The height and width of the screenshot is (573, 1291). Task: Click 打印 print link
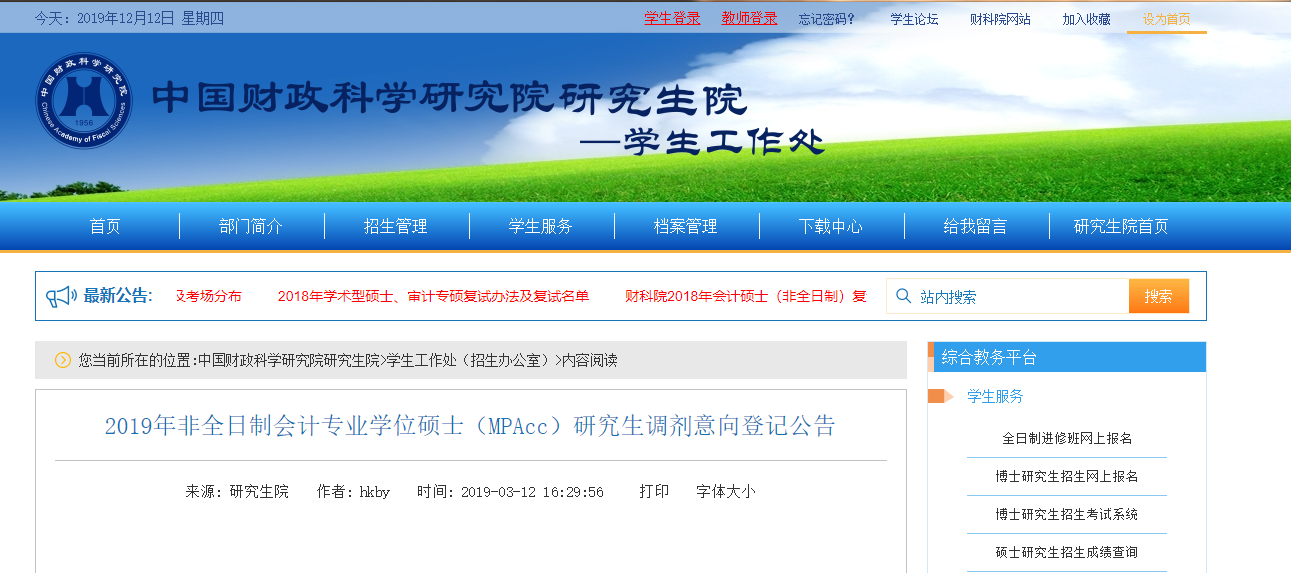point(655,491)
